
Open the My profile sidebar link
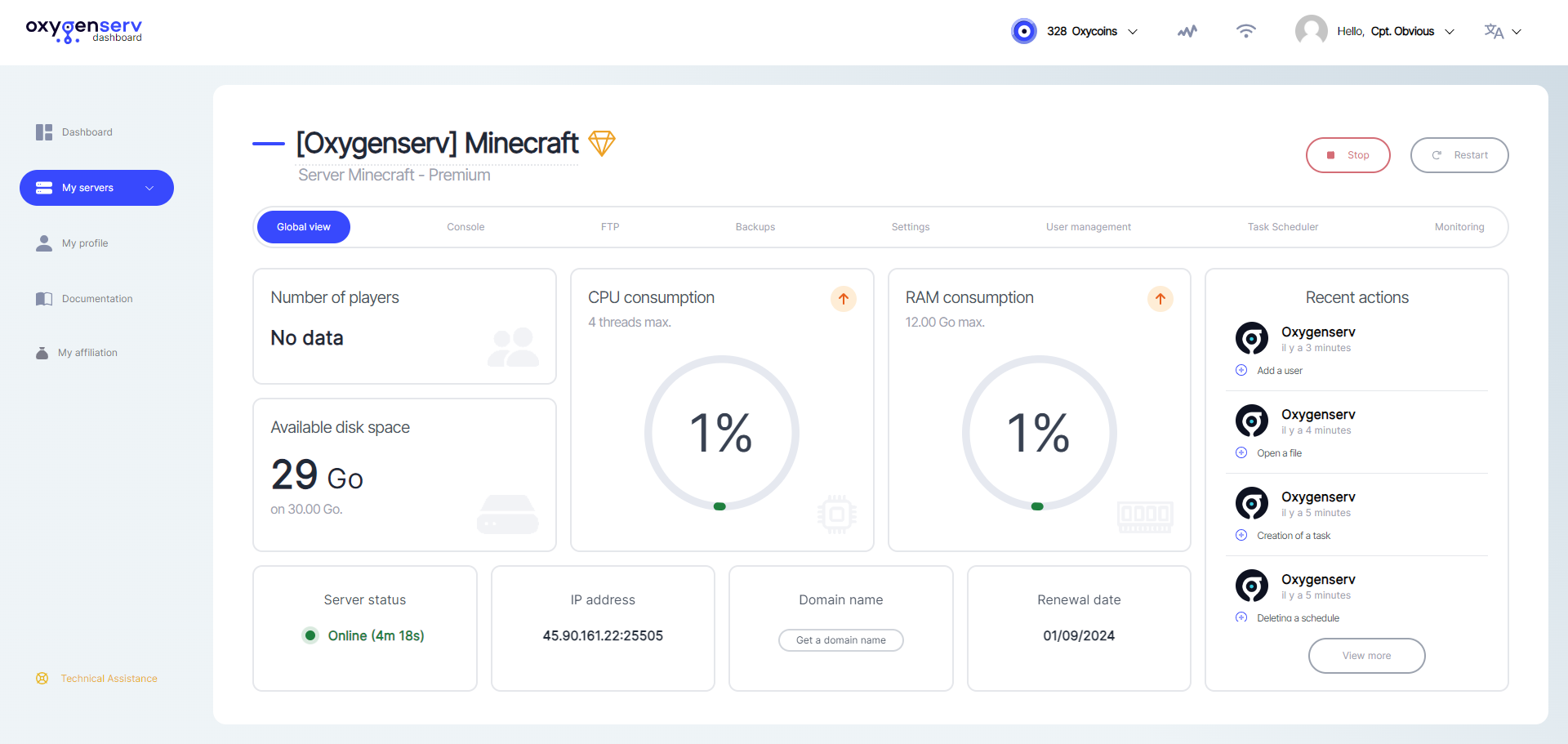click(x=85, y=243)
